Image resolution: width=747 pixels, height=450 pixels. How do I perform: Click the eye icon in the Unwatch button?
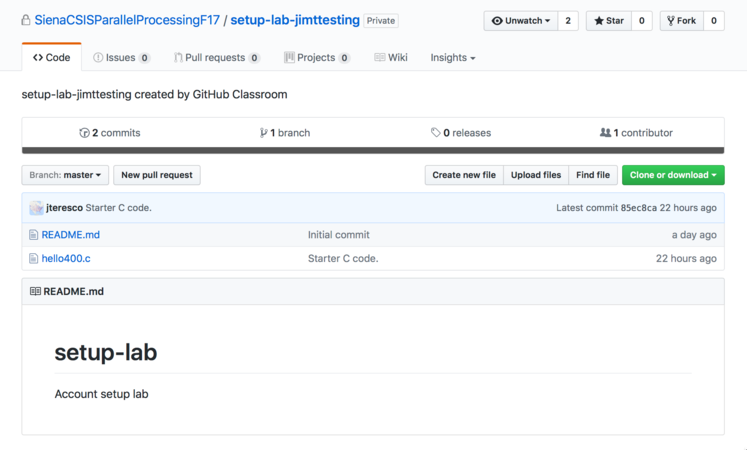pos(497,21)
